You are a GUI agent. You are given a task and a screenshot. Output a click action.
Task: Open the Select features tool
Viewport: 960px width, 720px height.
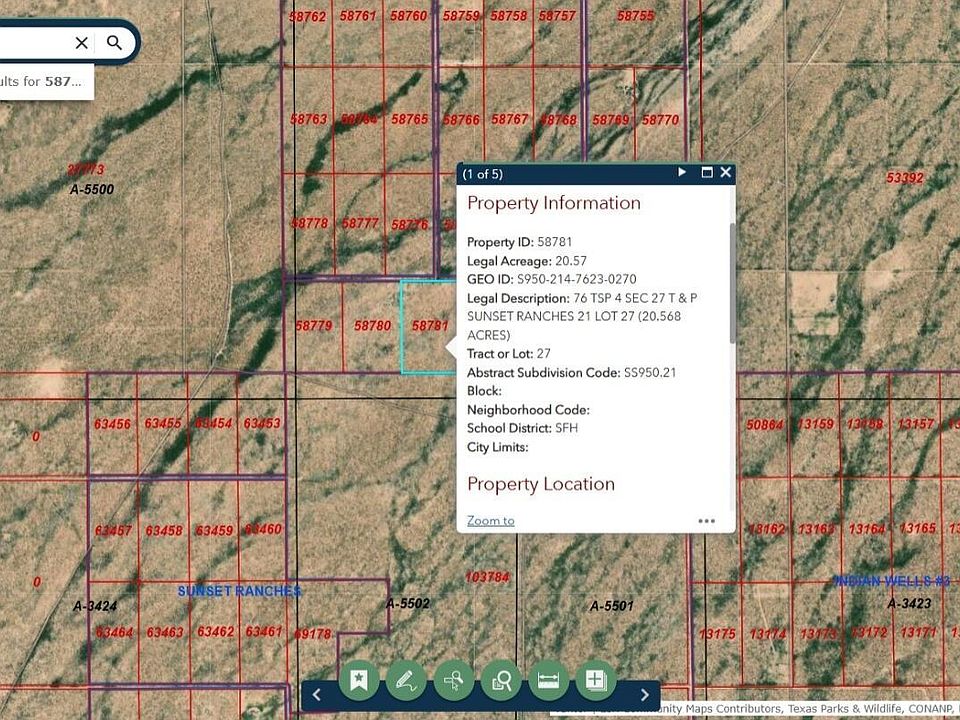(454, 680)
